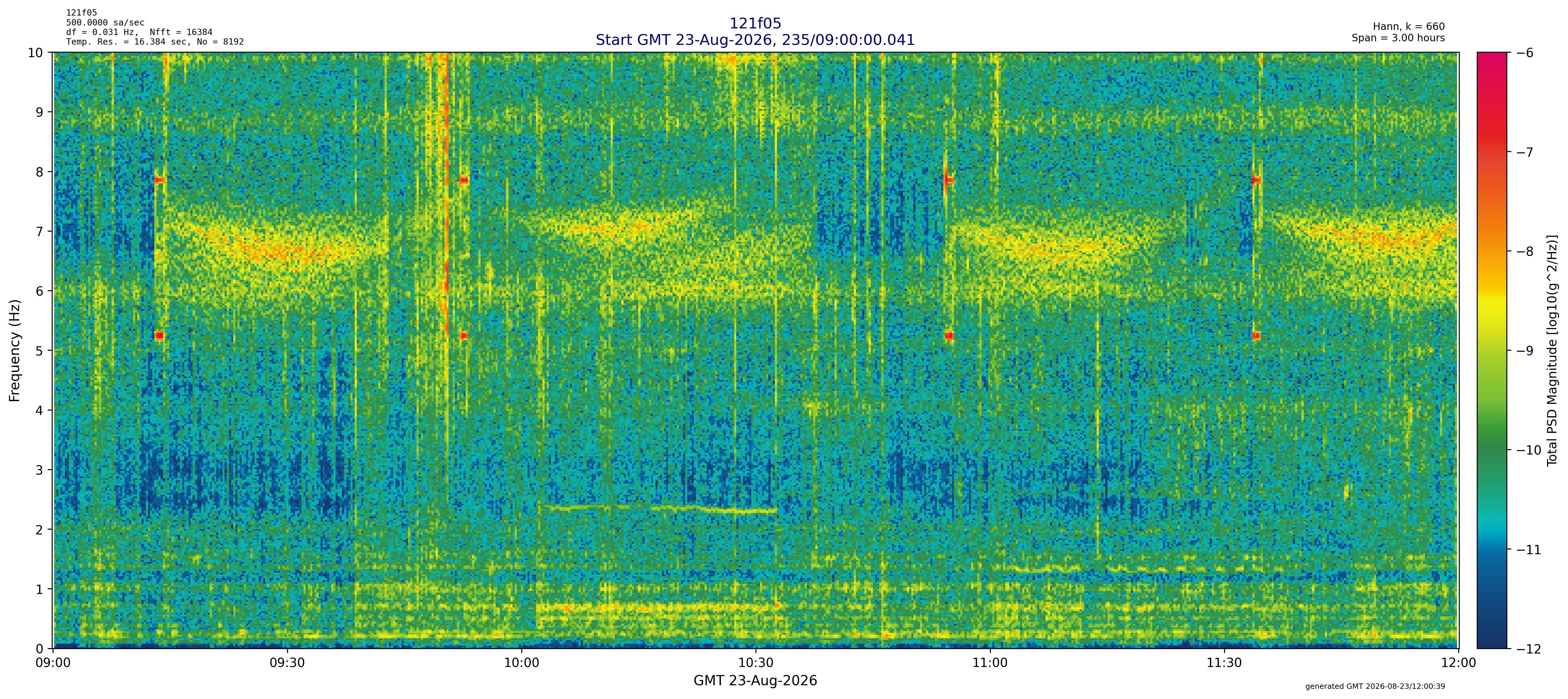Select the frequency axis tick label "5"

(39, 351)
